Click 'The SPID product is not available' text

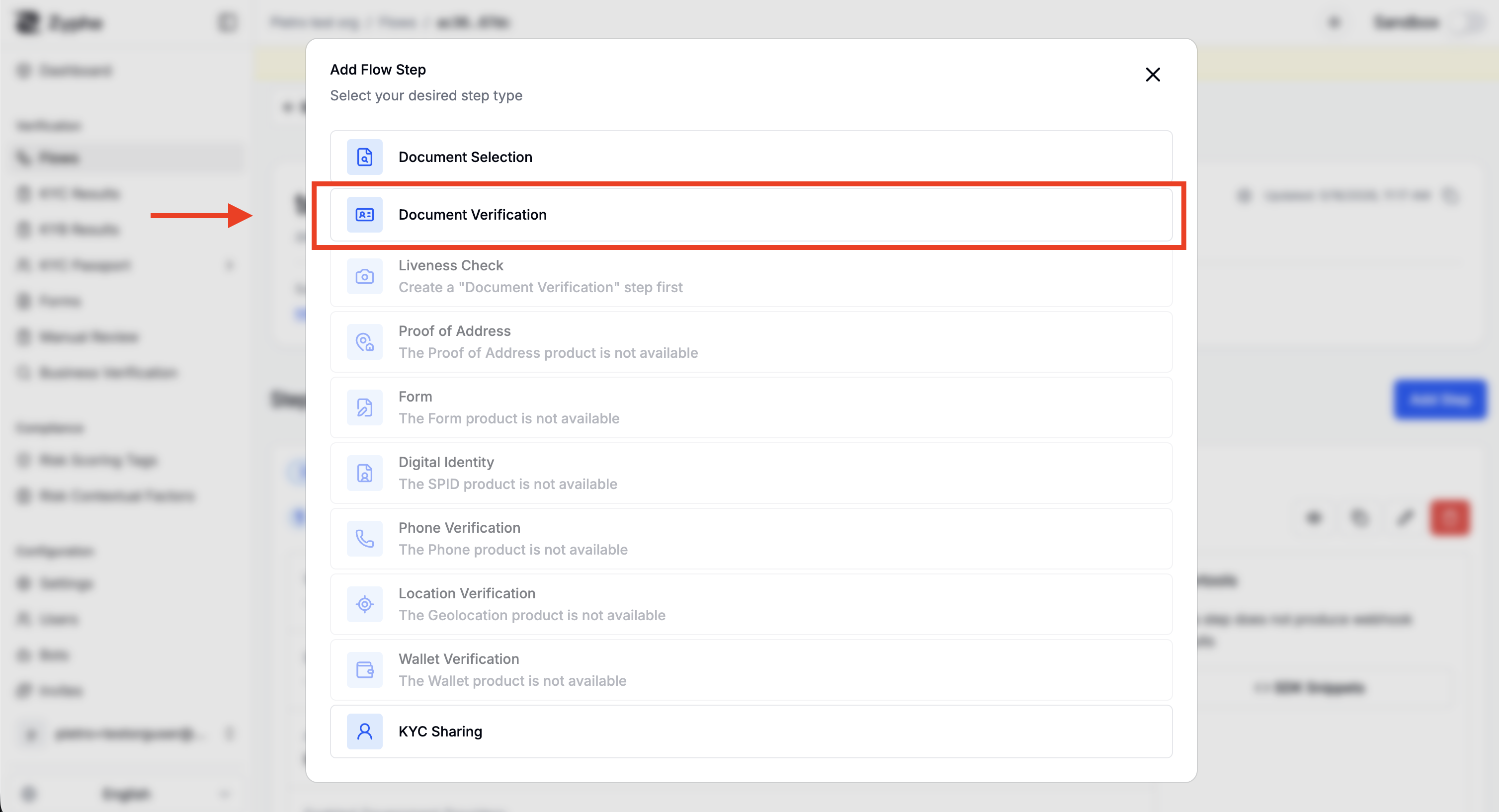508,484
